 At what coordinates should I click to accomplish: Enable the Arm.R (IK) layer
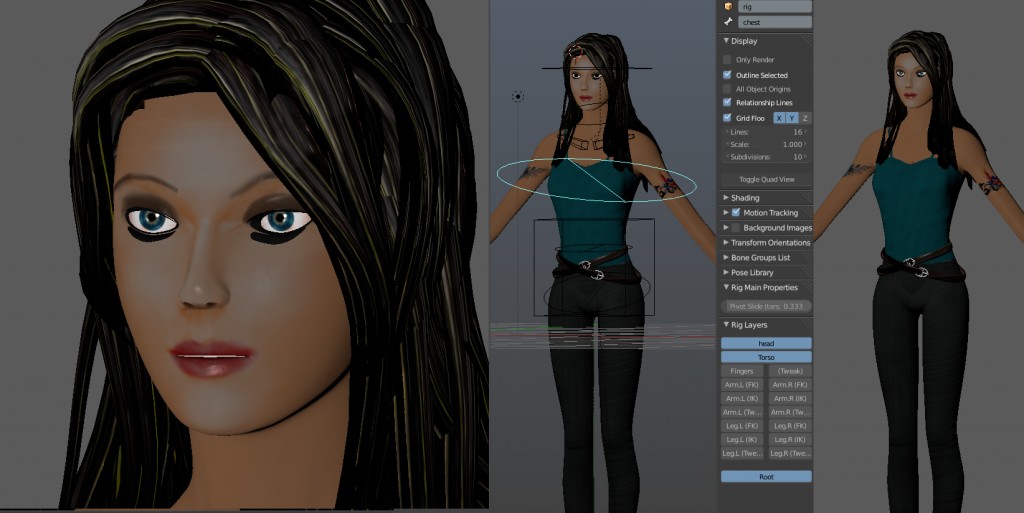tap(790, 398)
